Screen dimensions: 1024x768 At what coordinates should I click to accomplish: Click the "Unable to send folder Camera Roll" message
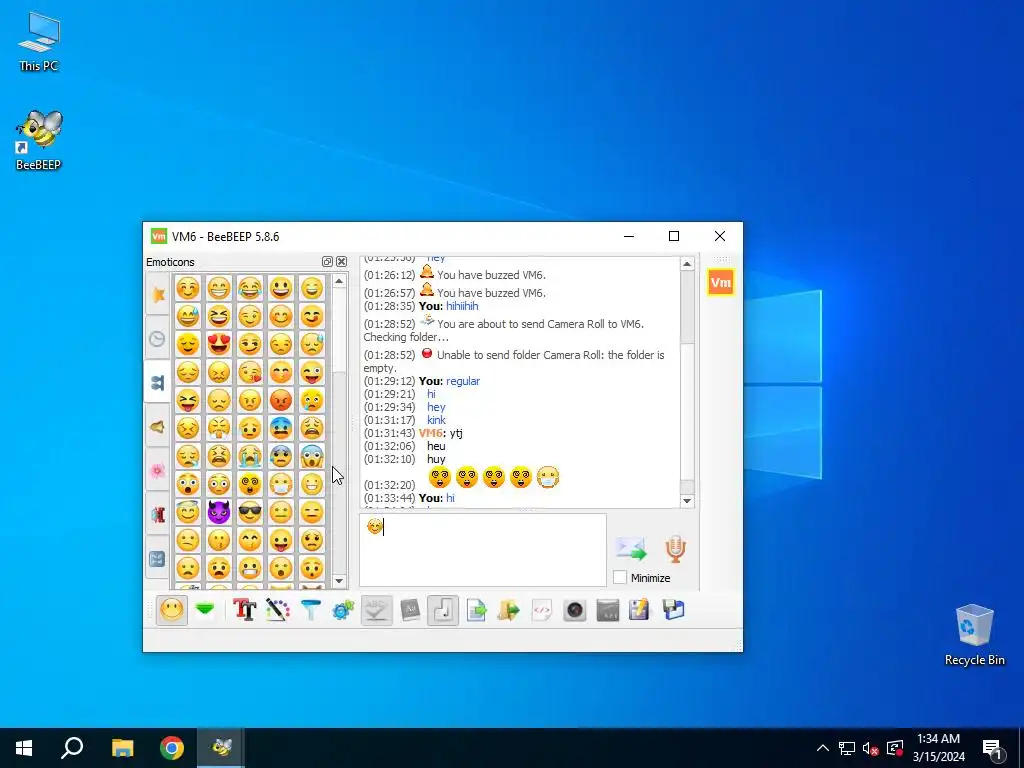pos(514,361)
